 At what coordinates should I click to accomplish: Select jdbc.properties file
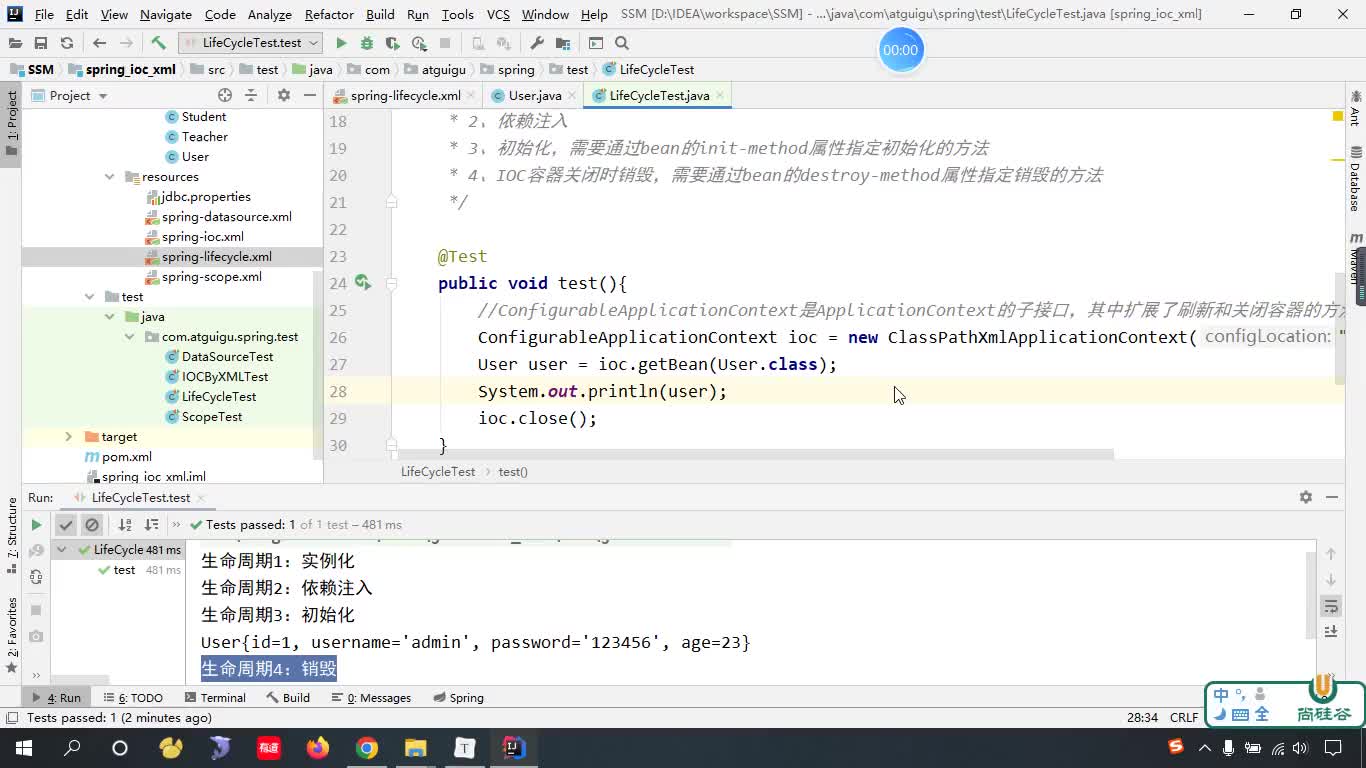(x=206, y=197)
